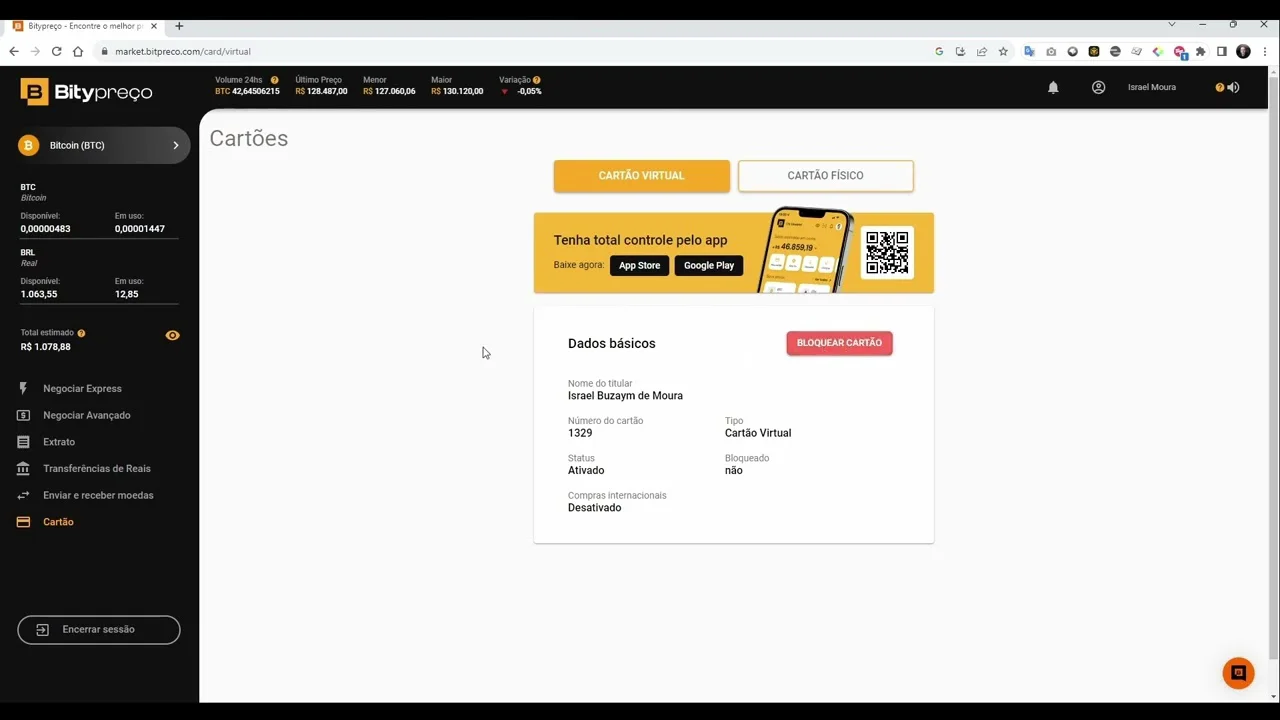Bookmark this page with star icon

tap(1003, 52)
